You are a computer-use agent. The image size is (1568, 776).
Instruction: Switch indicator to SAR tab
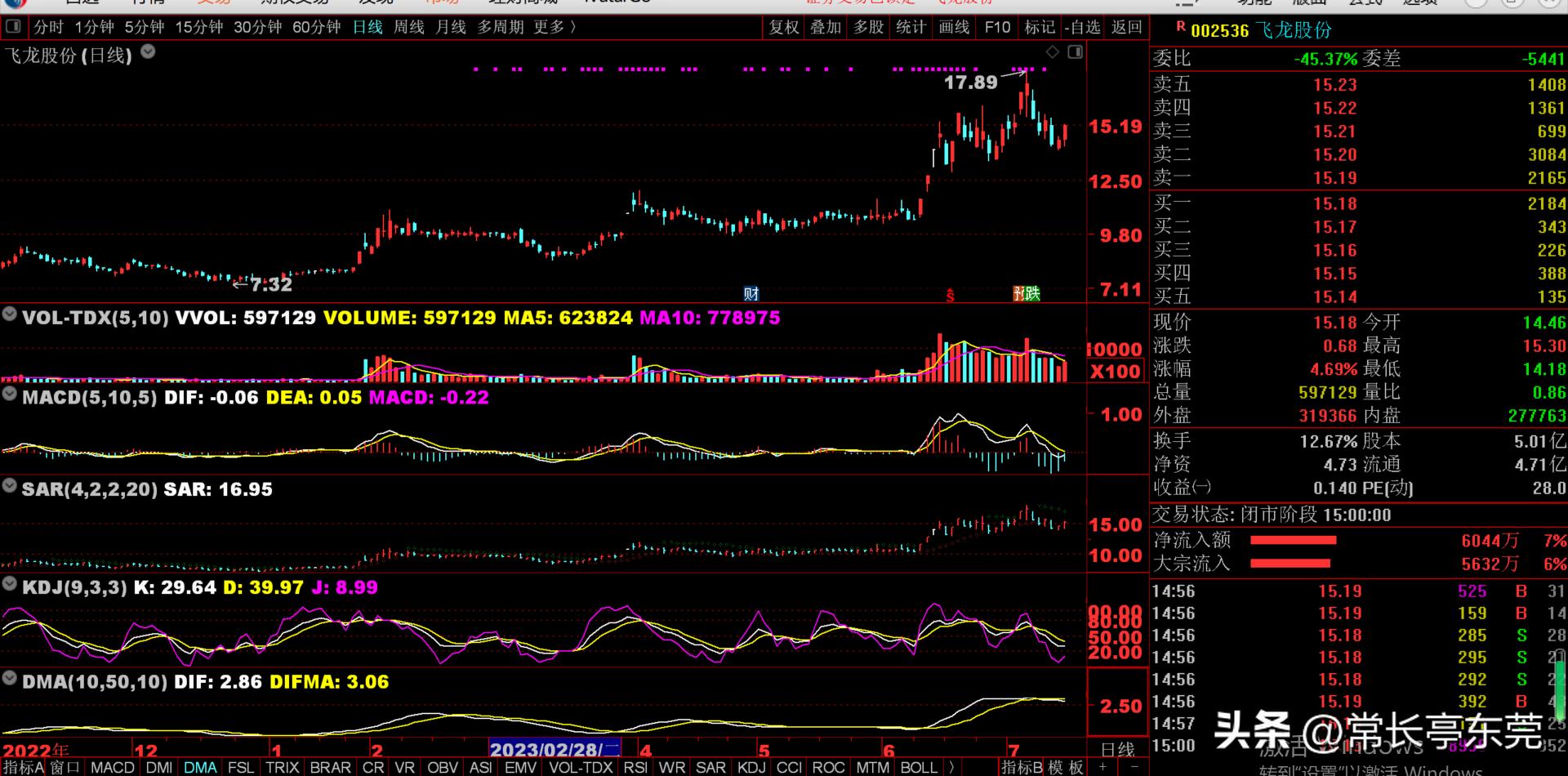[x=710, y=767]
